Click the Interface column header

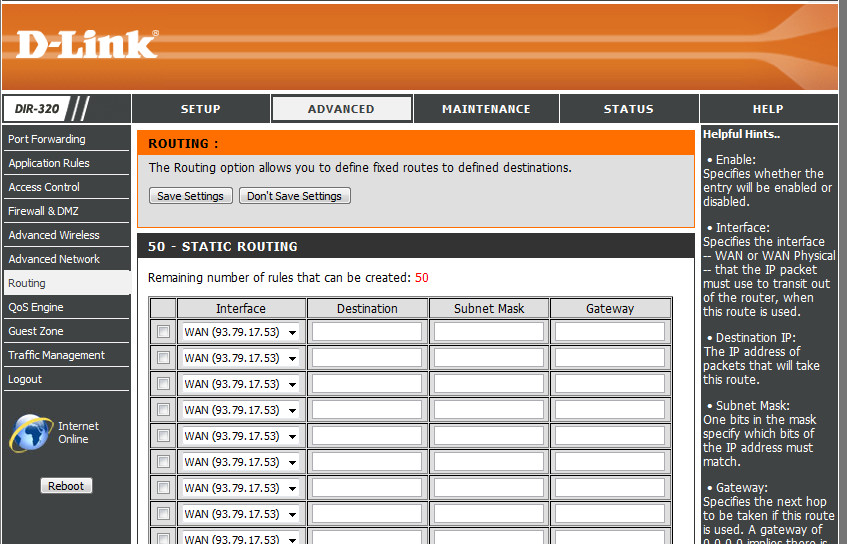pyautogui.click(x=241, y=308)
